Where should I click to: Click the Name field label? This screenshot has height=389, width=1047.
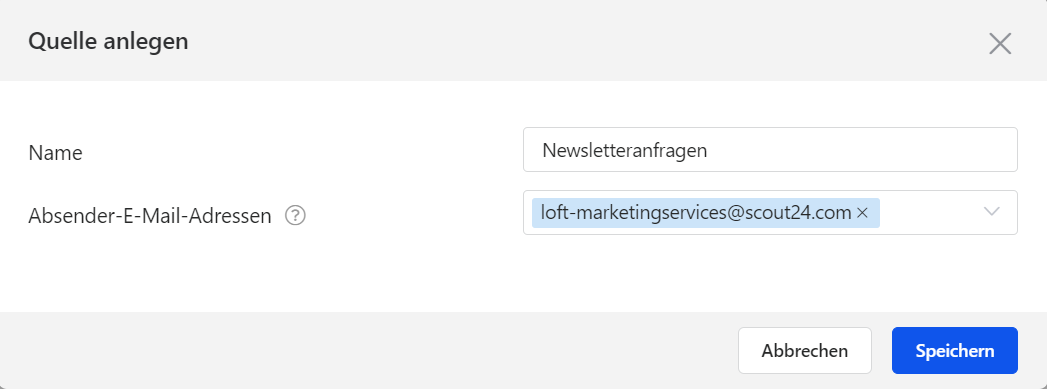tap(55, 153)
